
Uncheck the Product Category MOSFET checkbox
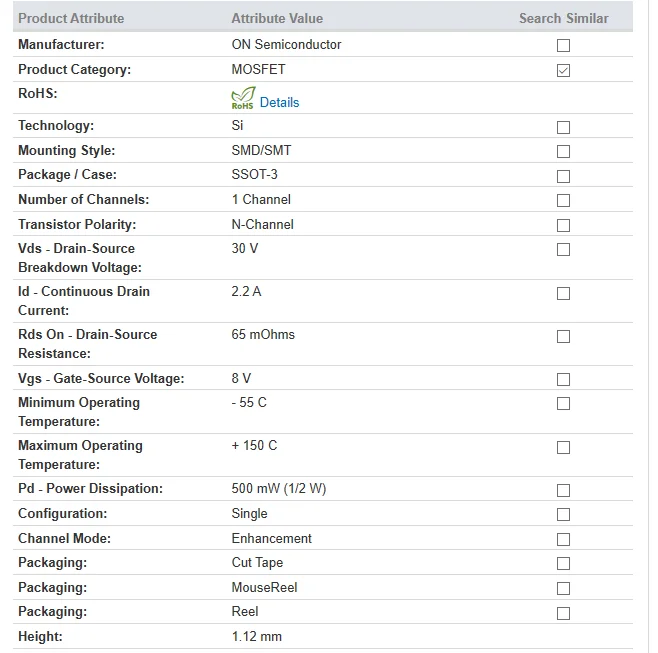coord(563,71)
